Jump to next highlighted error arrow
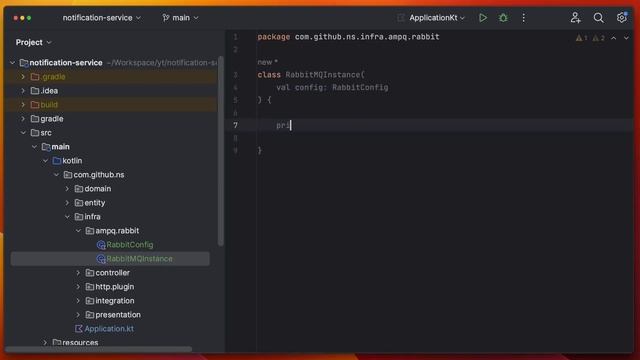The height and width of the screenshot is (360, 640). [x=626, y=38]
